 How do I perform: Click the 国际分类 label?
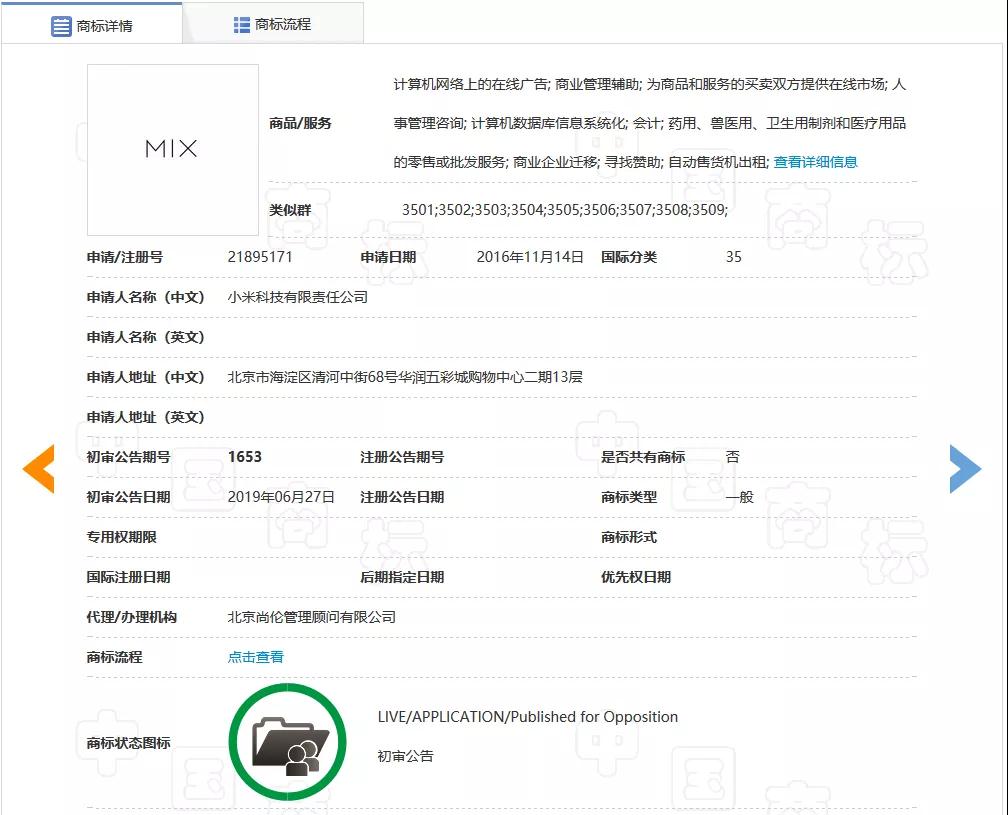point(629,257)
